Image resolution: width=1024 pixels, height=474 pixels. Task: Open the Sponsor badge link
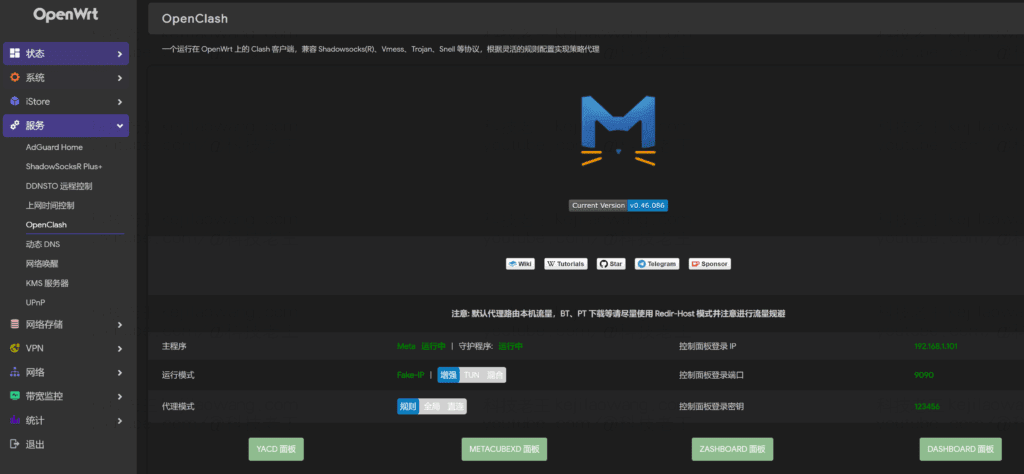click(x=710, y=264)
